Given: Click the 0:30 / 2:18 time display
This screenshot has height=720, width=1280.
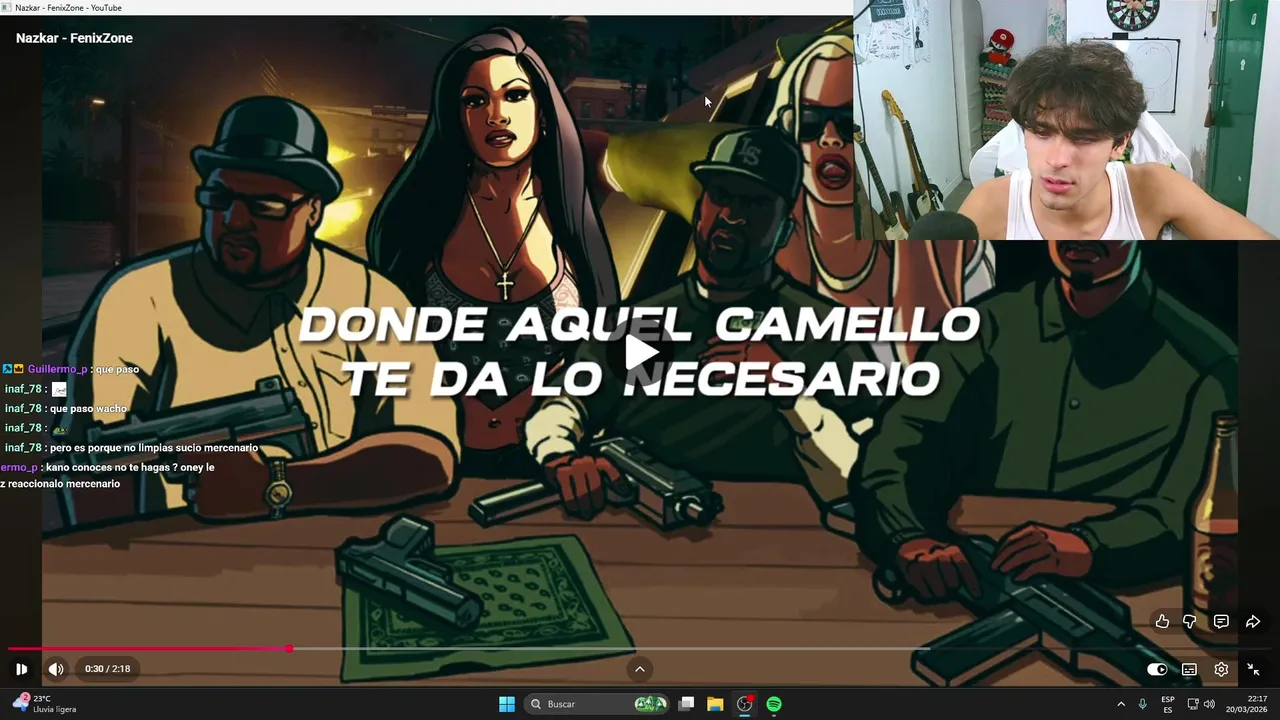Looking at the screenshot, I should (107, 669).
